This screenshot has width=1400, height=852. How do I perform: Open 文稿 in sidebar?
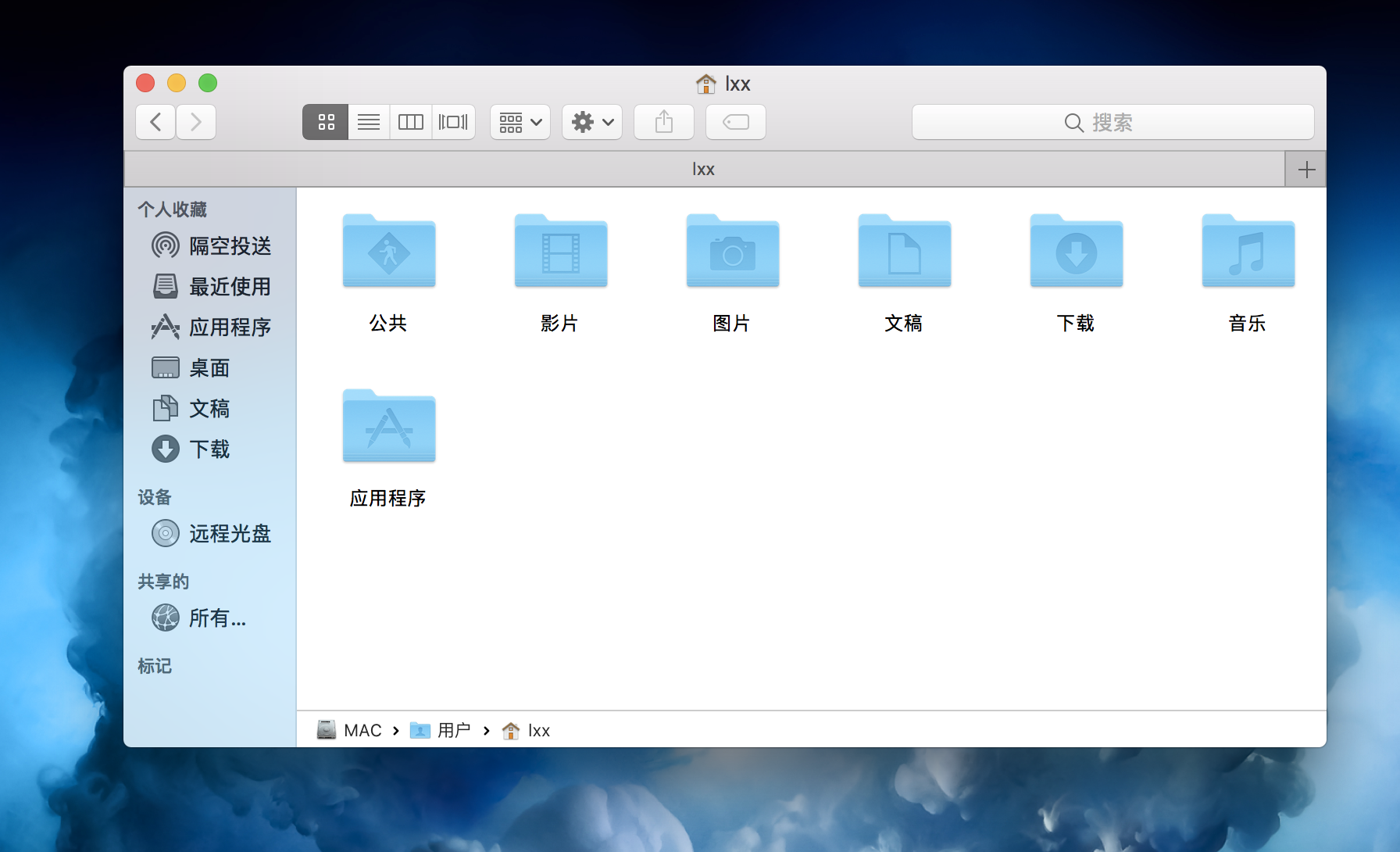[211, 409]
